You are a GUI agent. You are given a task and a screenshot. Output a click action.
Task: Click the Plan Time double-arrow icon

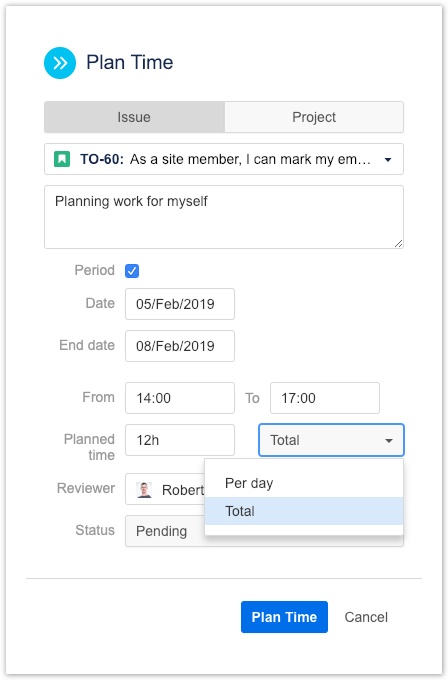60,63
